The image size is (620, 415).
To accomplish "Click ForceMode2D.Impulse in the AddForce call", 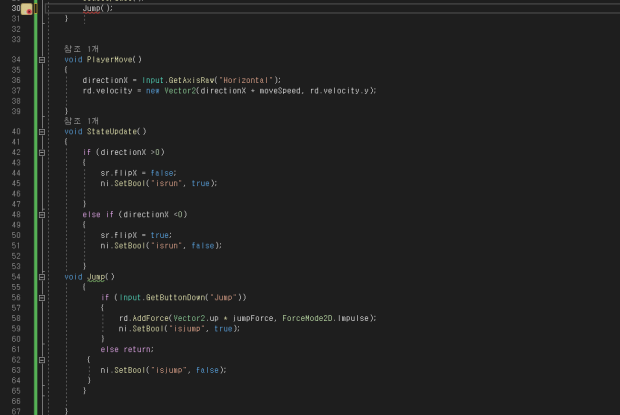I will coord(327,318).
